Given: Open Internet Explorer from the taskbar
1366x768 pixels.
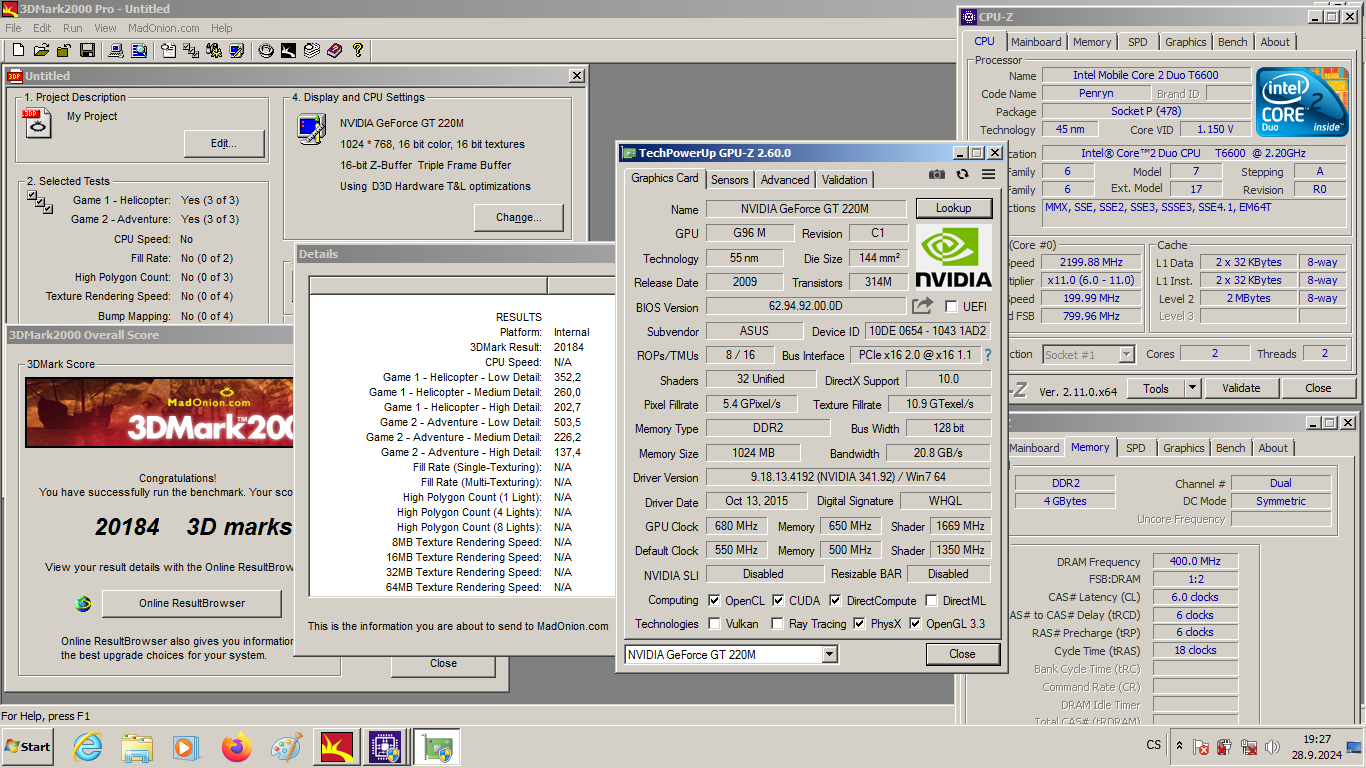Looking at the screenshot, I should pos(88,747).
